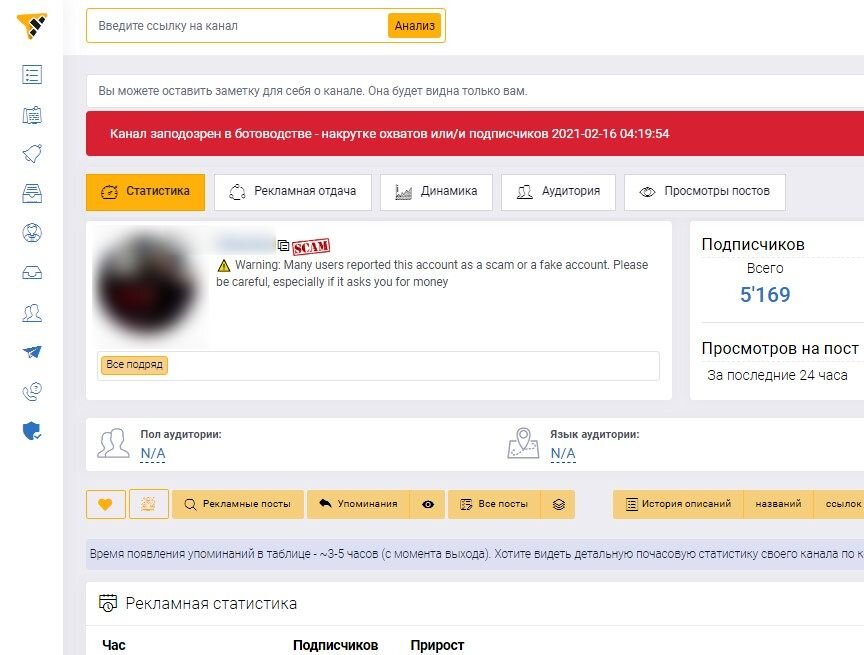Switch to the Динамика tab
The image size is (864, 655).
click(x=436, y=192)
